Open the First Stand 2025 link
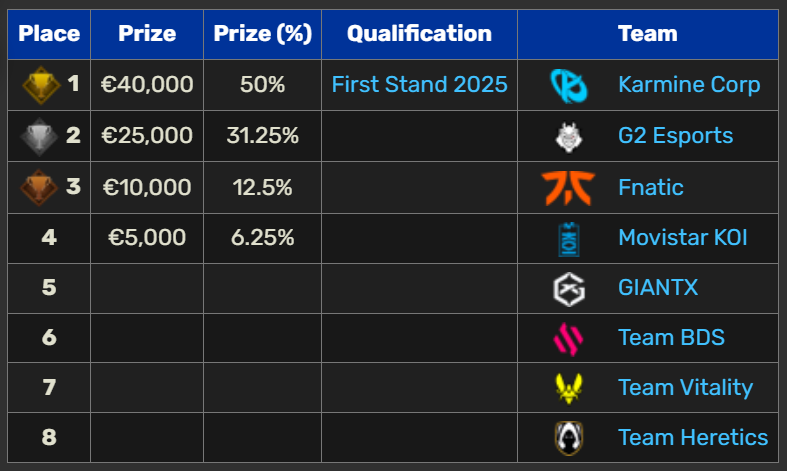 pyautogui.click(x=420, y=84)
